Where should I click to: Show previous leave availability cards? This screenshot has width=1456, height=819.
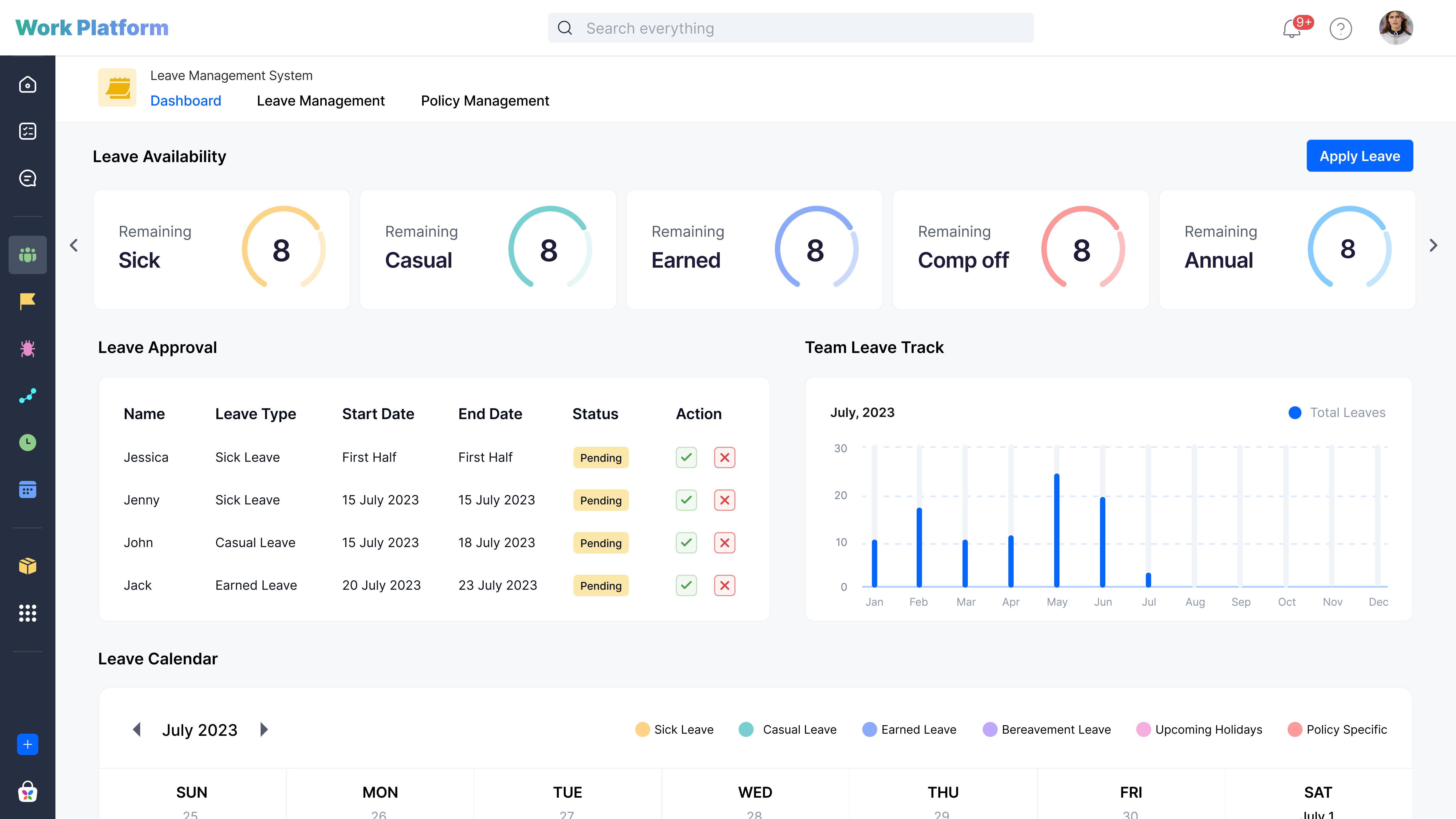(74, 246)
